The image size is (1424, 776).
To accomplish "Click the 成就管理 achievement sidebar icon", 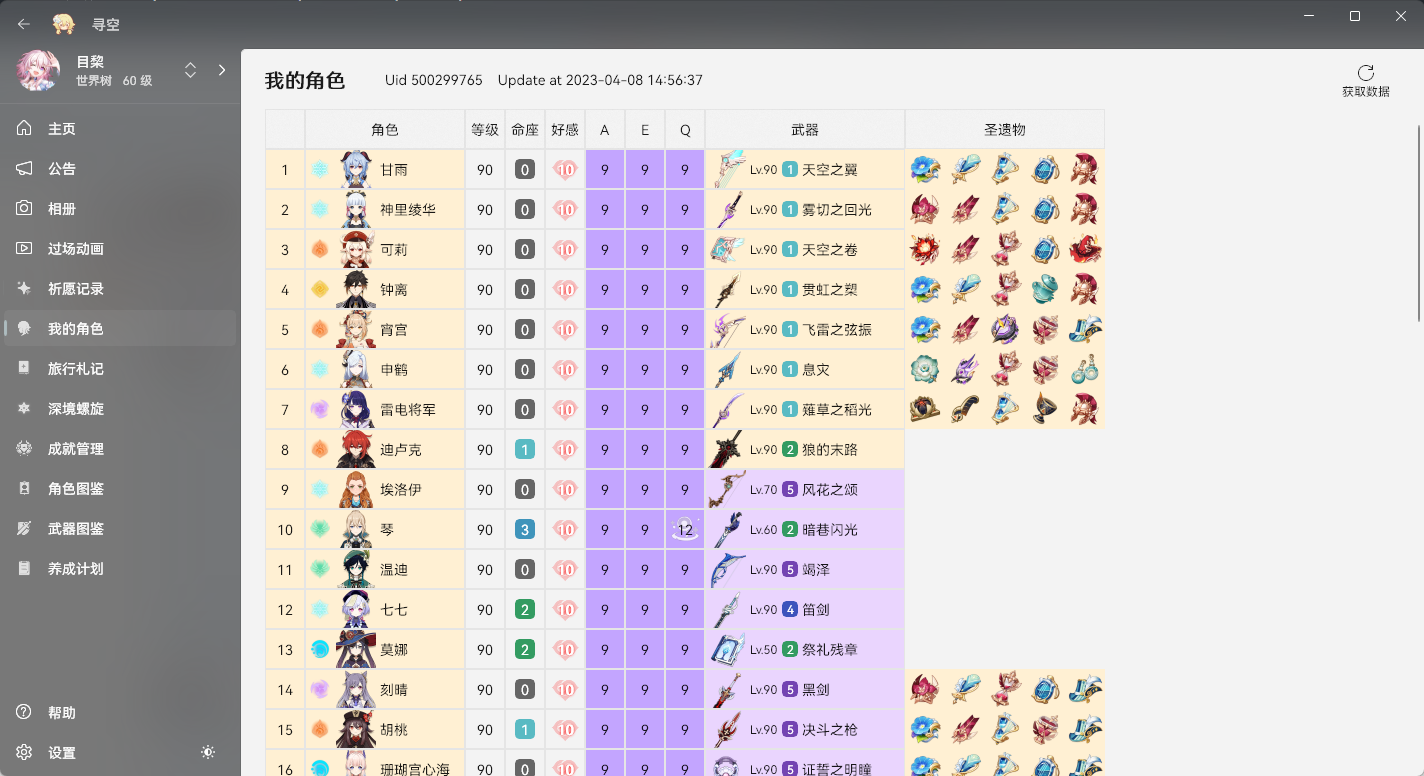I will pyautogui.click(x=24, y=449).
